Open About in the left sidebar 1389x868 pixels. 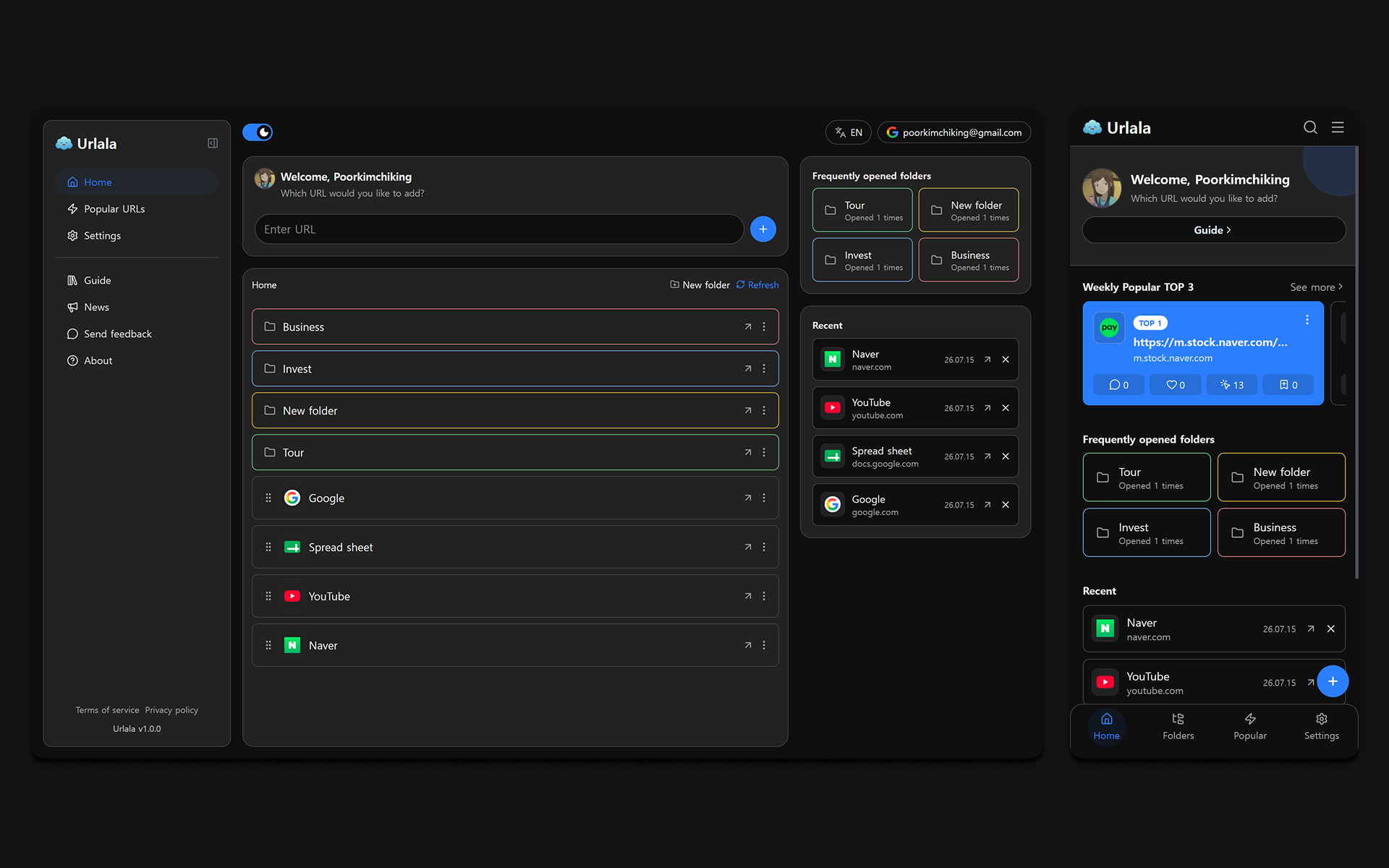tap(137, 361)
